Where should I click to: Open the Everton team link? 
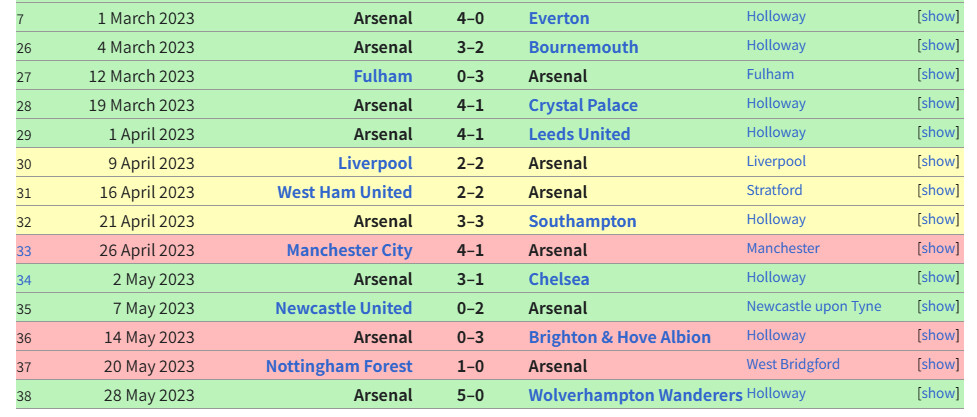pyautogui.click(x=559, y=18)
